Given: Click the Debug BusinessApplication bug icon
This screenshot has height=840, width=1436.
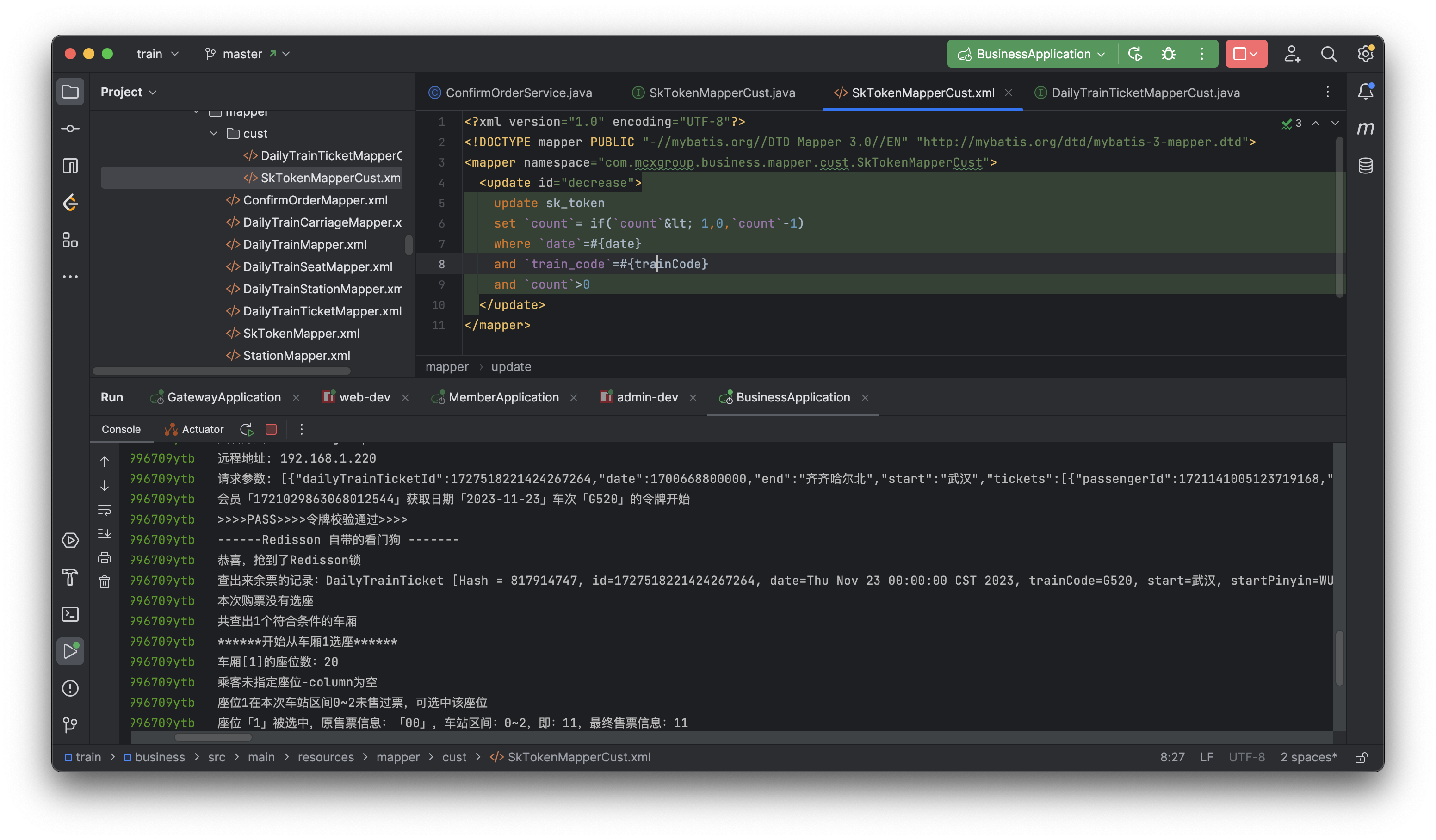Looking at the screenshot, I should pyautogui.click(x=1168, y=54).
